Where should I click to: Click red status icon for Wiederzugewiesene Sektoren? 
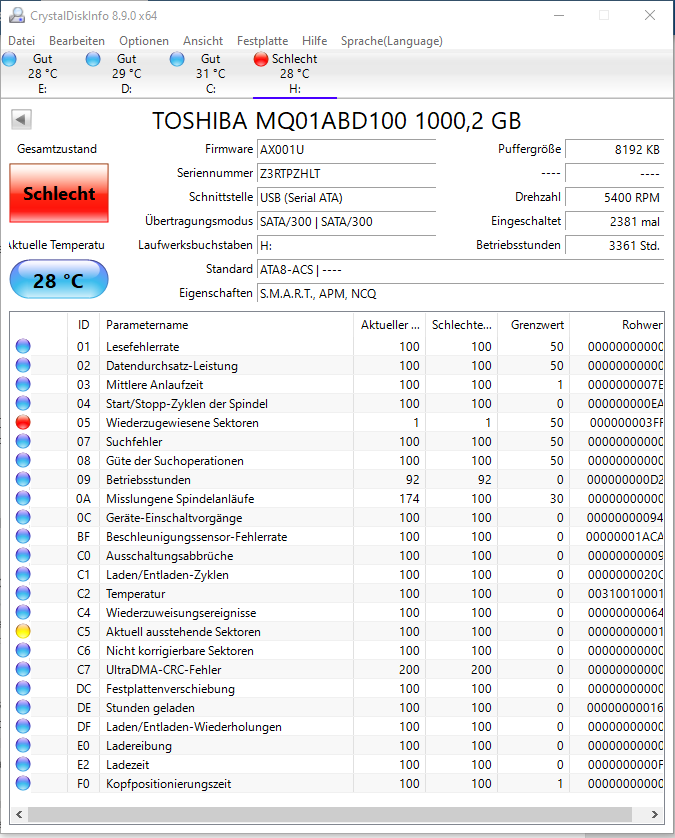tap(23, 423)
